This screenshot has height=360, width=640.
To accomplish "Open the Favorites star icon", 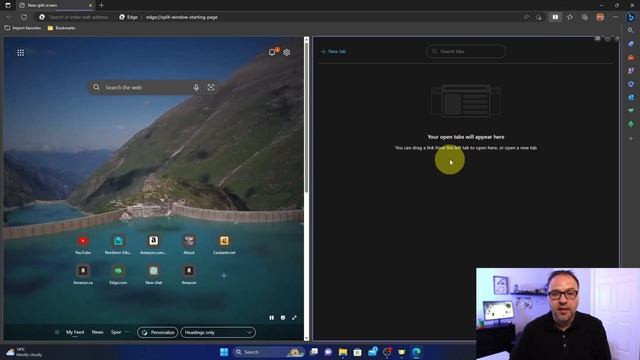I will click(570, 17).
